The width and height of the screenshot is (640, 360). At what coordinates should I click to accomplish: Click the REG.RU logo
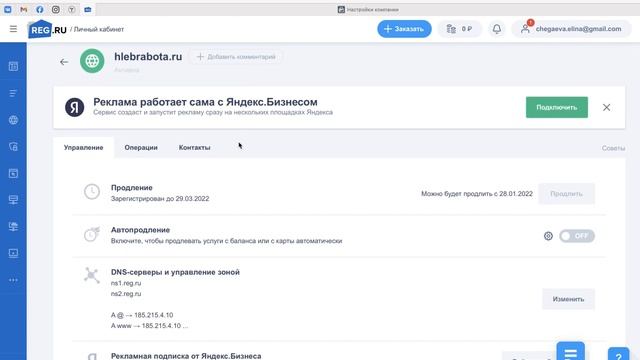click(47, 29)
